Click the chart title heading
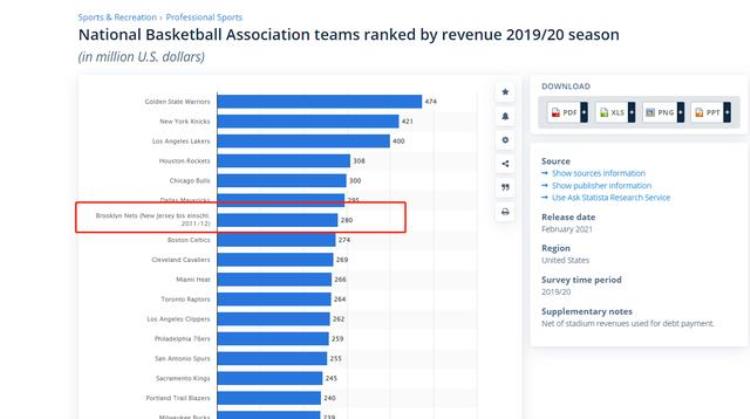The width and height of the screenshot is (750, 419). pos(349,34)
